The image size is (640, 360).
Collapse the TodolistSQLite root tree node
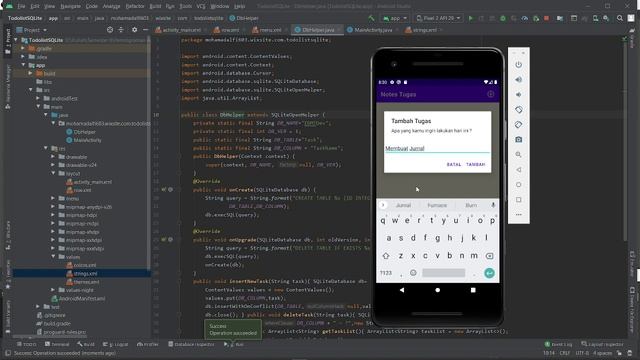point(16,40)
